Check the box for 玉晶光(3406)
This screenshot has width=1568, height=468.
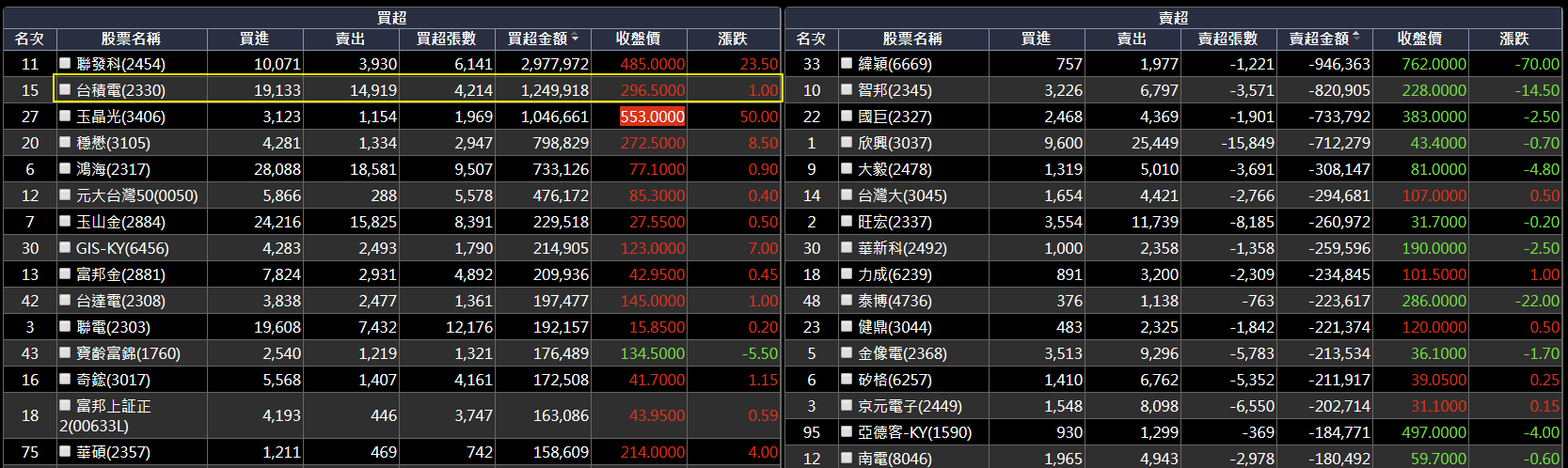click(x=65, y=116)
